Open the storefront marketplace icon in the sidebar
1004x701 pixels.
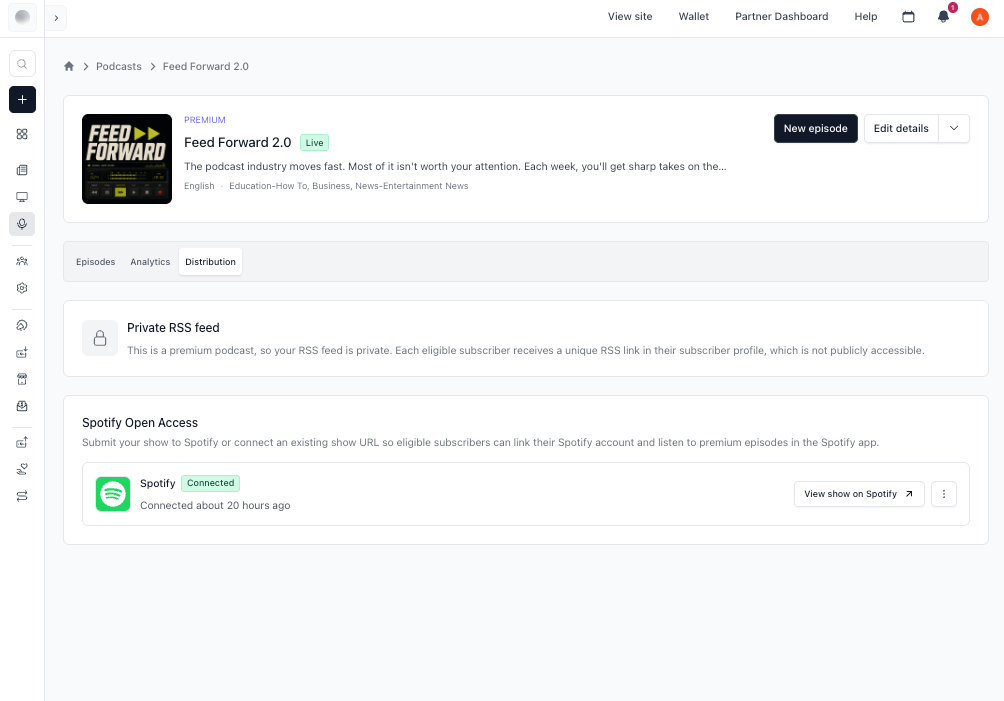(x=22, y=380)
